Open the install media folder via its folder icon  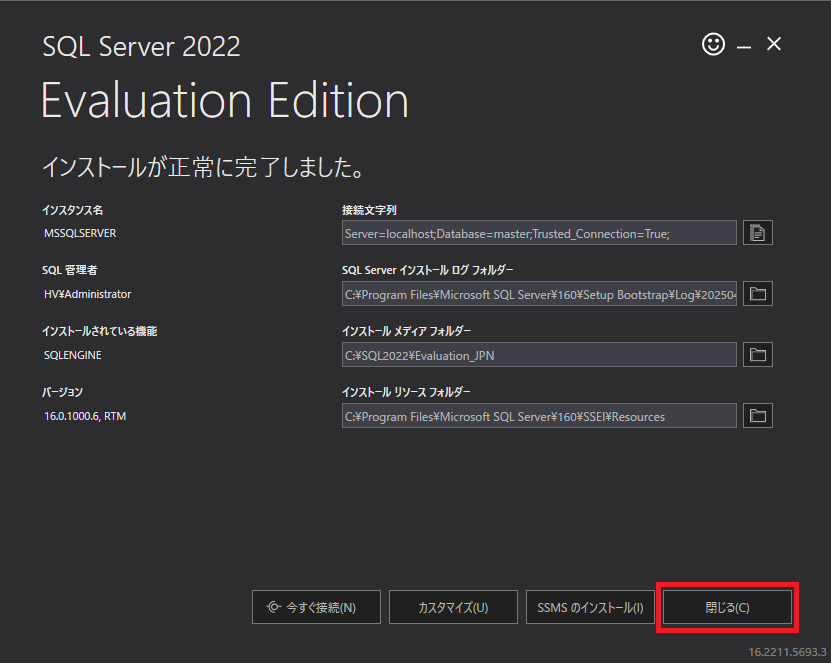(x=758, y=355)
